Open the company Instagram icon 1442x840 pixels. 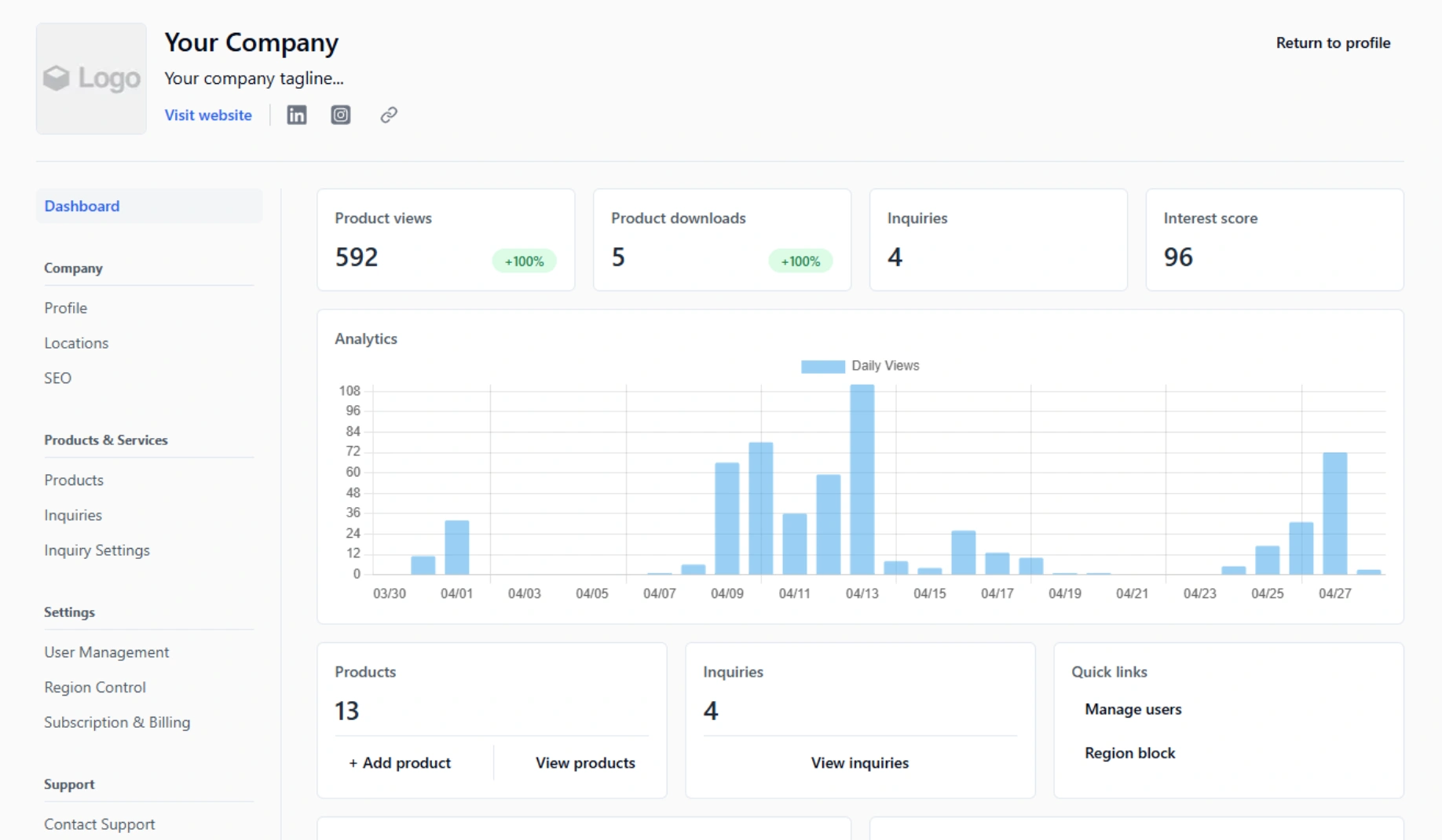[x=340, y=115]
